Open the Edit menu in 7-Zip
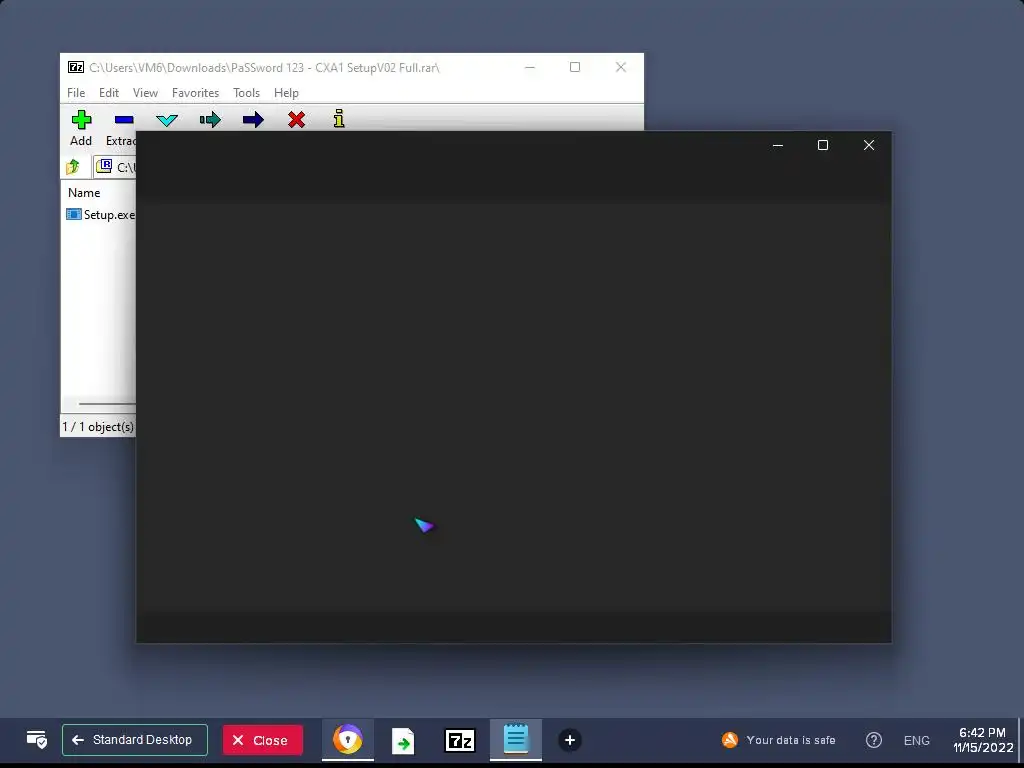This screenshot has width=1024, height=768. click(109, 93)
